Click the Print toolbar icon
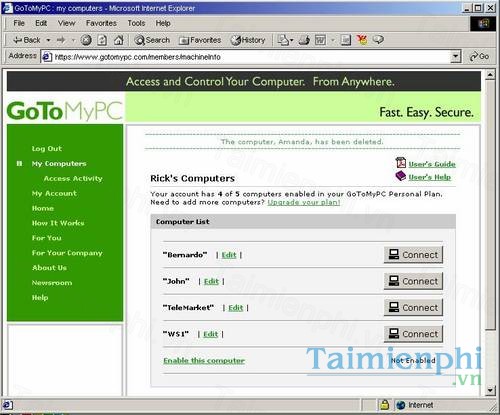Image resolution: width=500 pixels, height=415 pixels. 304,40
